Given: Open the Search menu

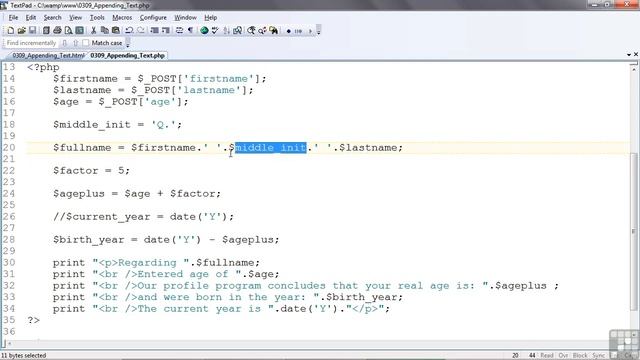Looking at the screenshot, I should pyautogui.click(x=52, y=18).
